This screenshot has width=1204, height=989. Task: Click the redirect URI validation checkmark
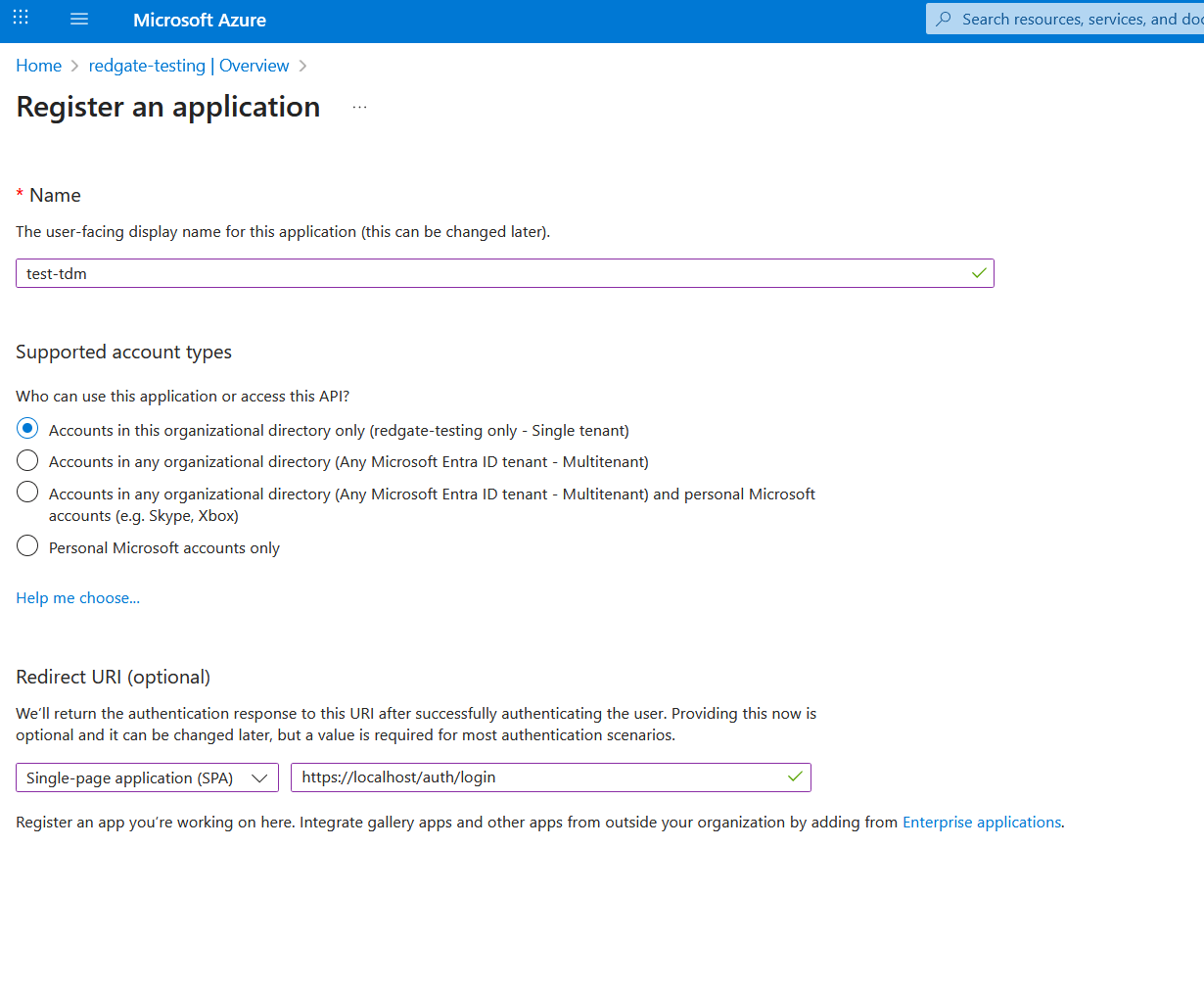[x=795, y=777]
